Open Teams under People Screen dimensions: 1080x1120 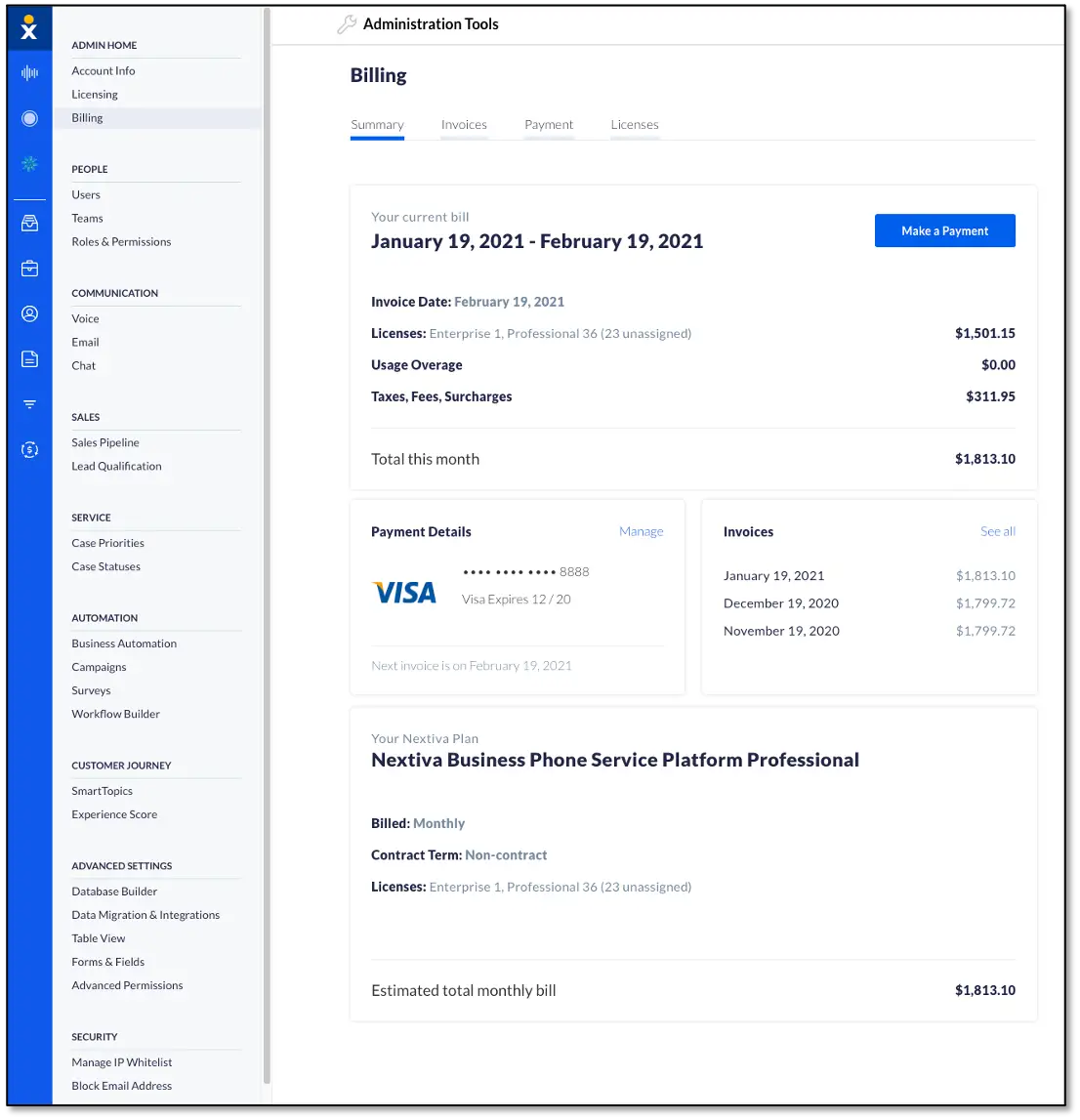coord(87,219)
